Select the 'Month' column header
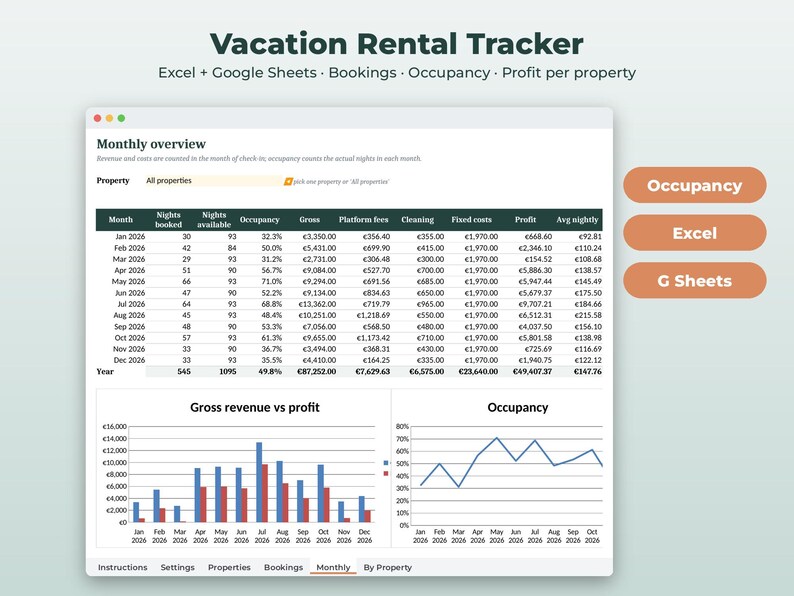794x596 pixels. coord(121,220)
